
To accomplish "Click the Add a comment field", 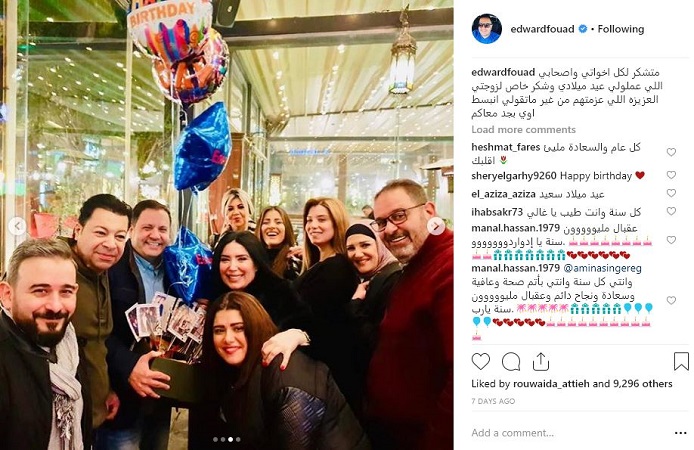I will coord(569,433).
